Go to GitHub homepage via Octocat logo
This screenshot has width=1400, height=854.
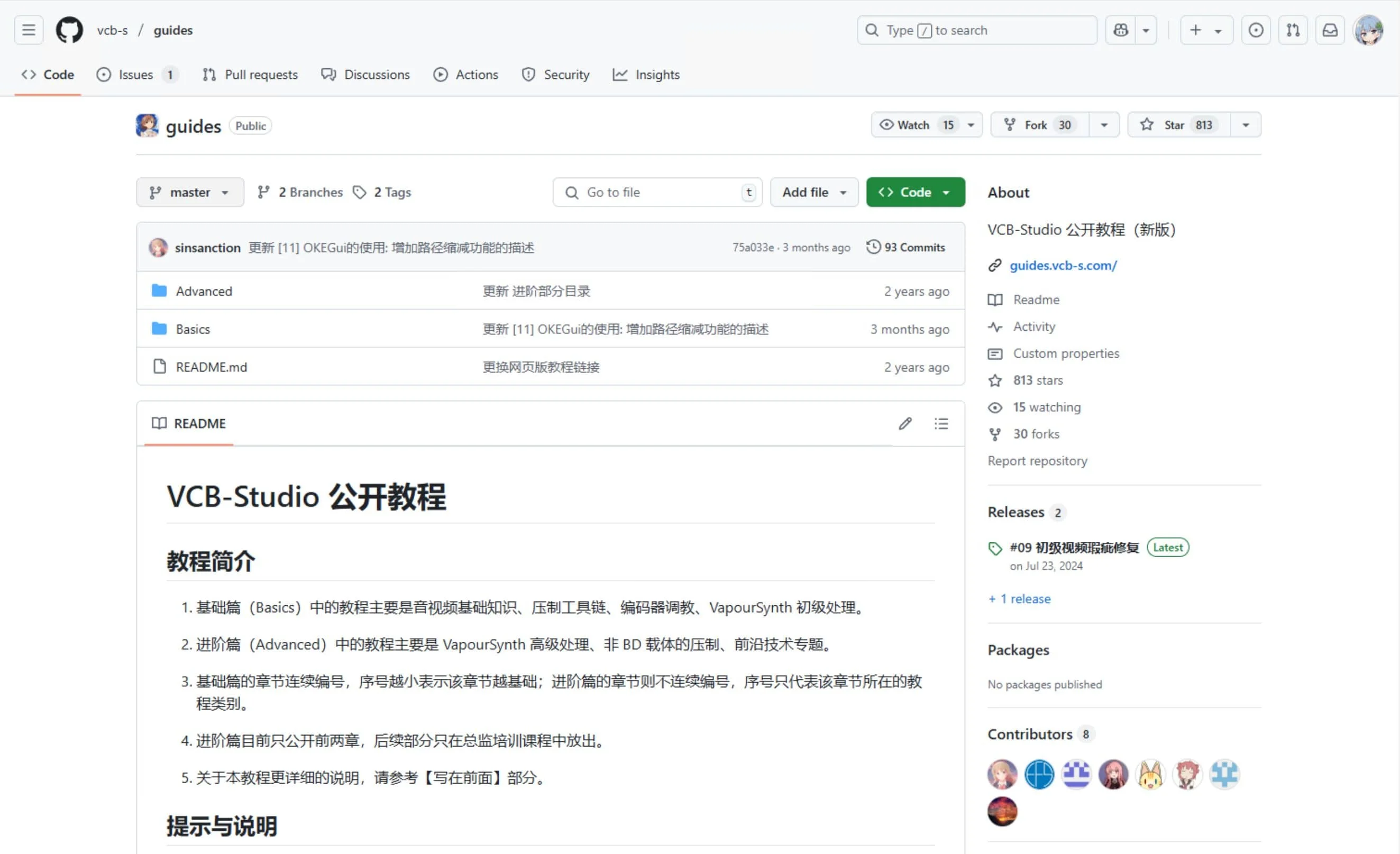point(69,30)
